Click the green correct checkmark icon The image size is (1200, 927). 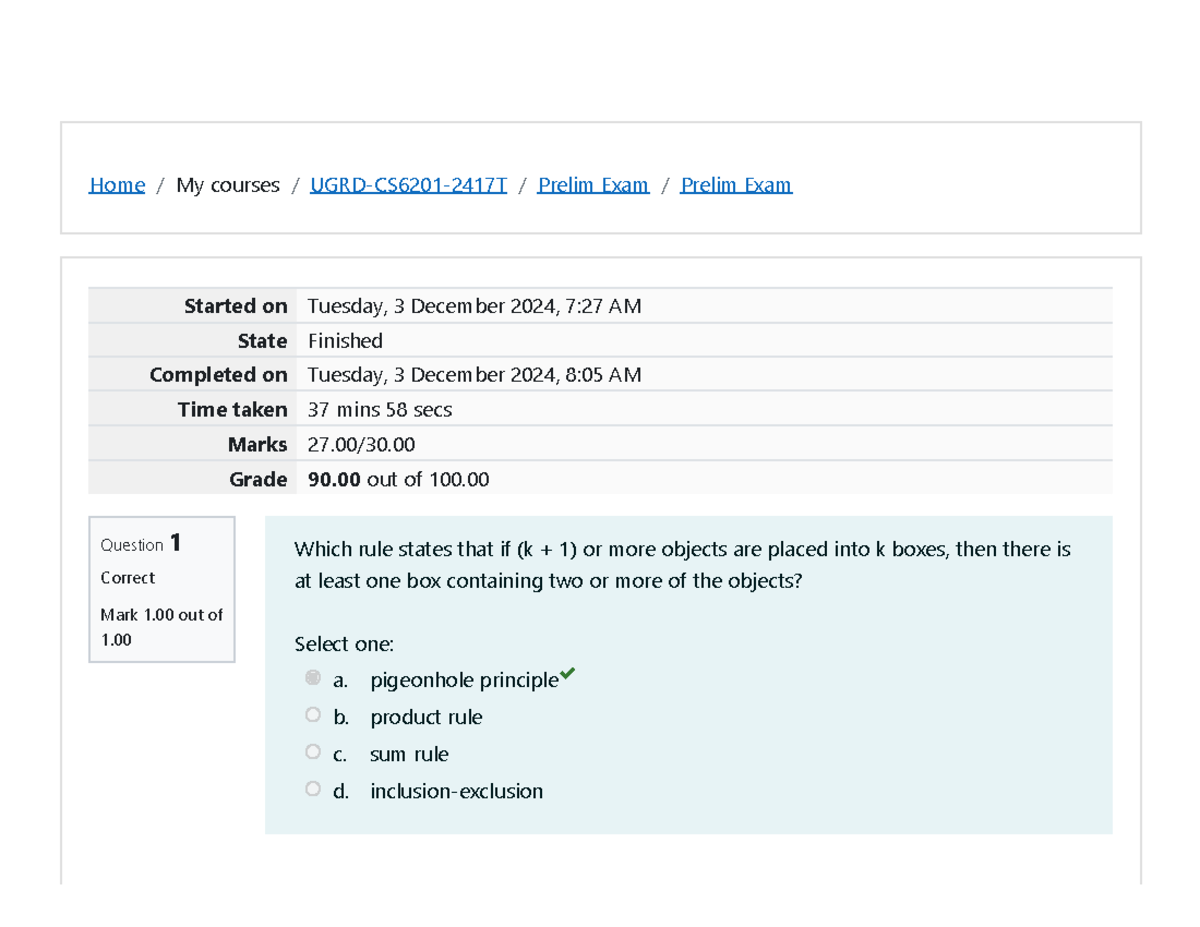[x=568, y=674]
